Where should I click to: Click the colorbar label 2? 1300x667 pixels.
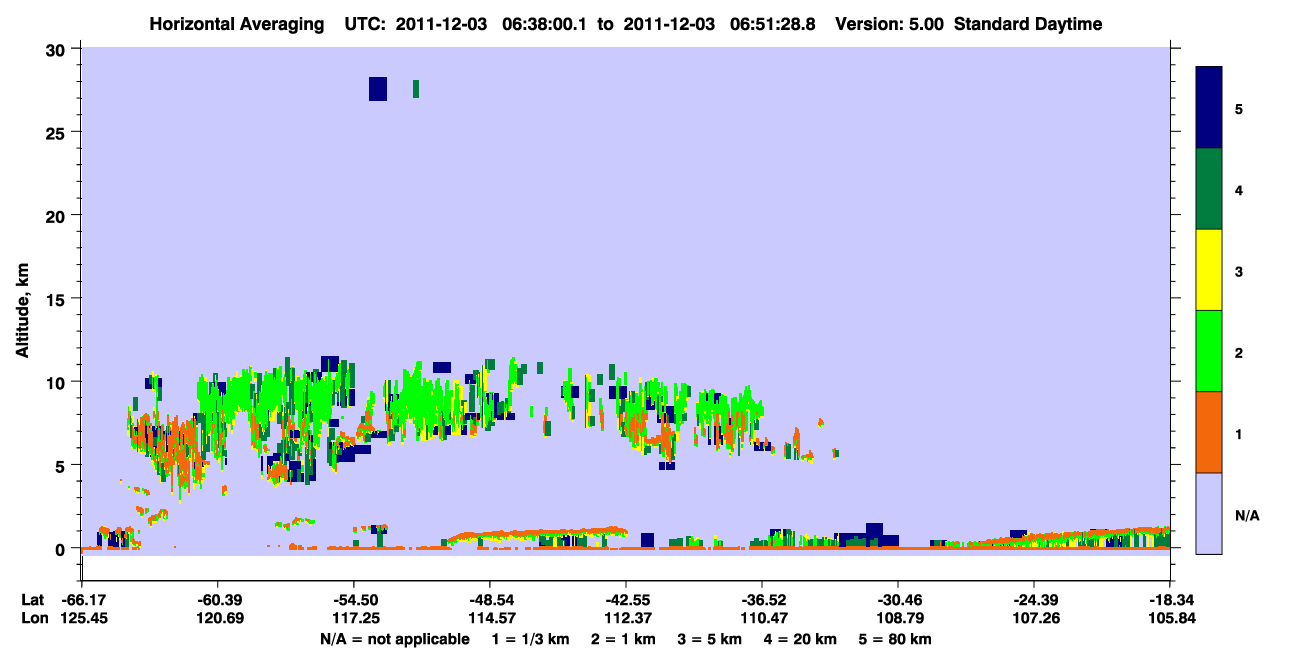click(x=1239, y=353)
